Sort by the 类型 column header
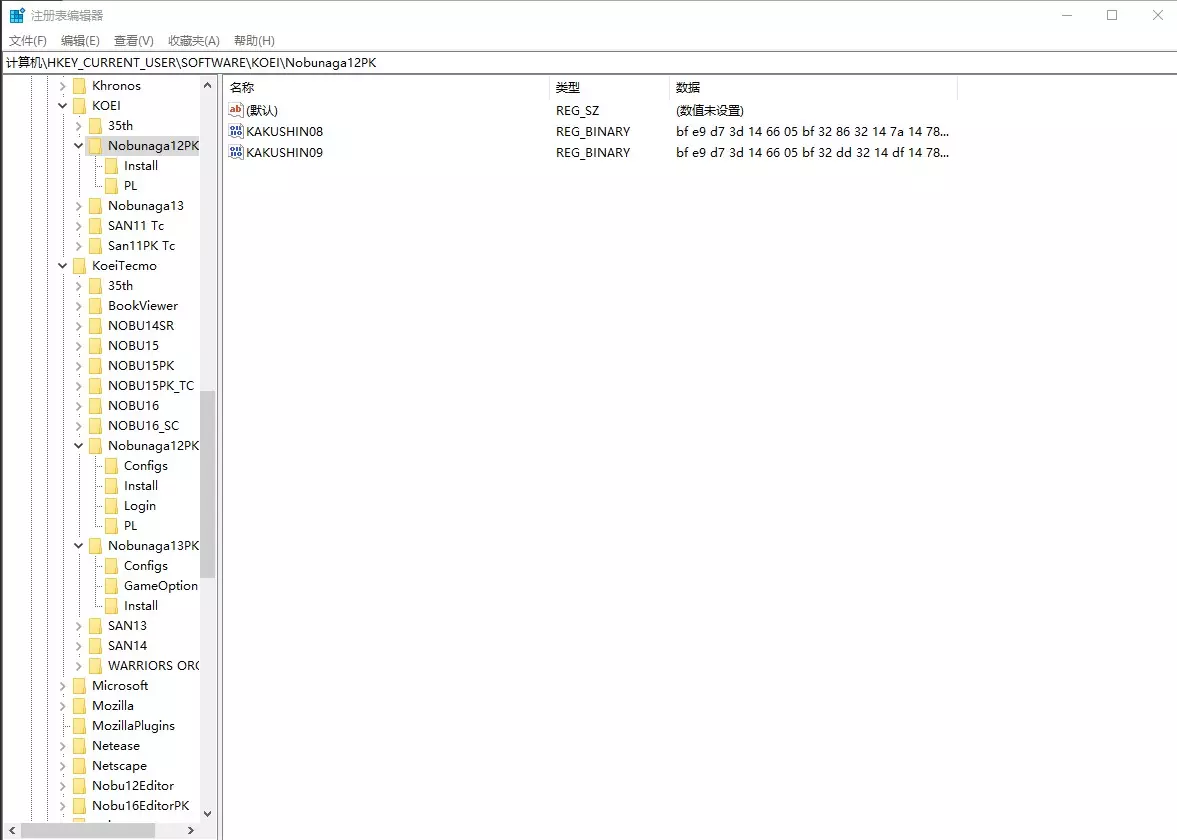The height and width of the screenshot is (840, 1177). 609,88
